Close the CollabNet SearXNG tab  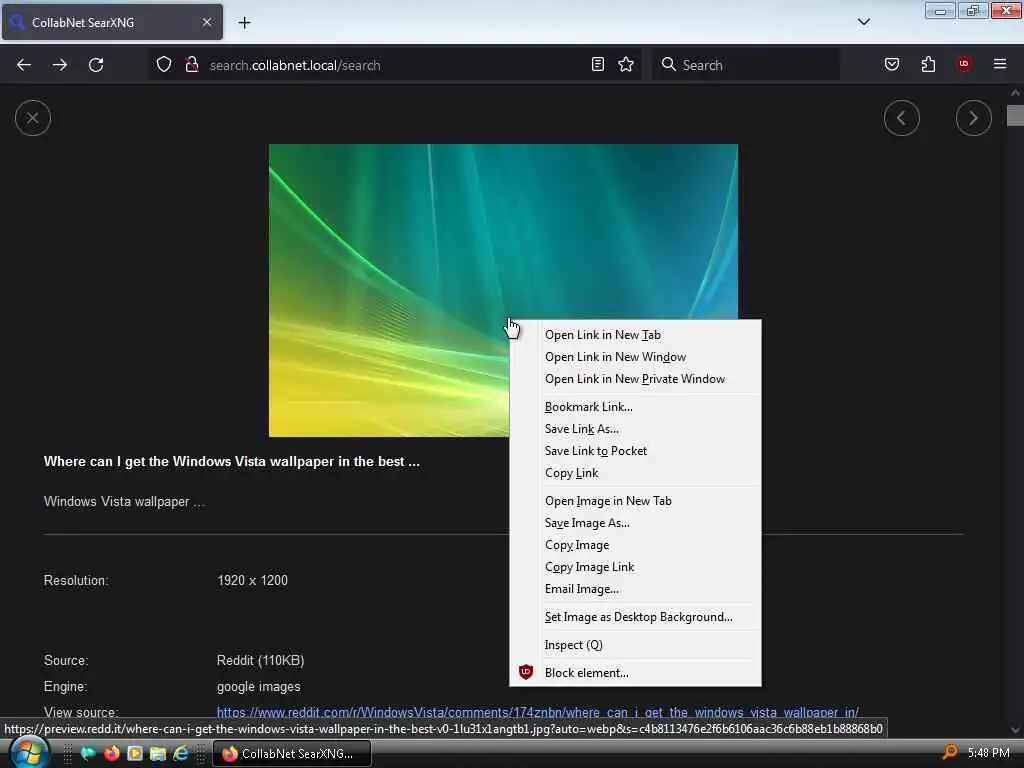[x=207, y=22]
